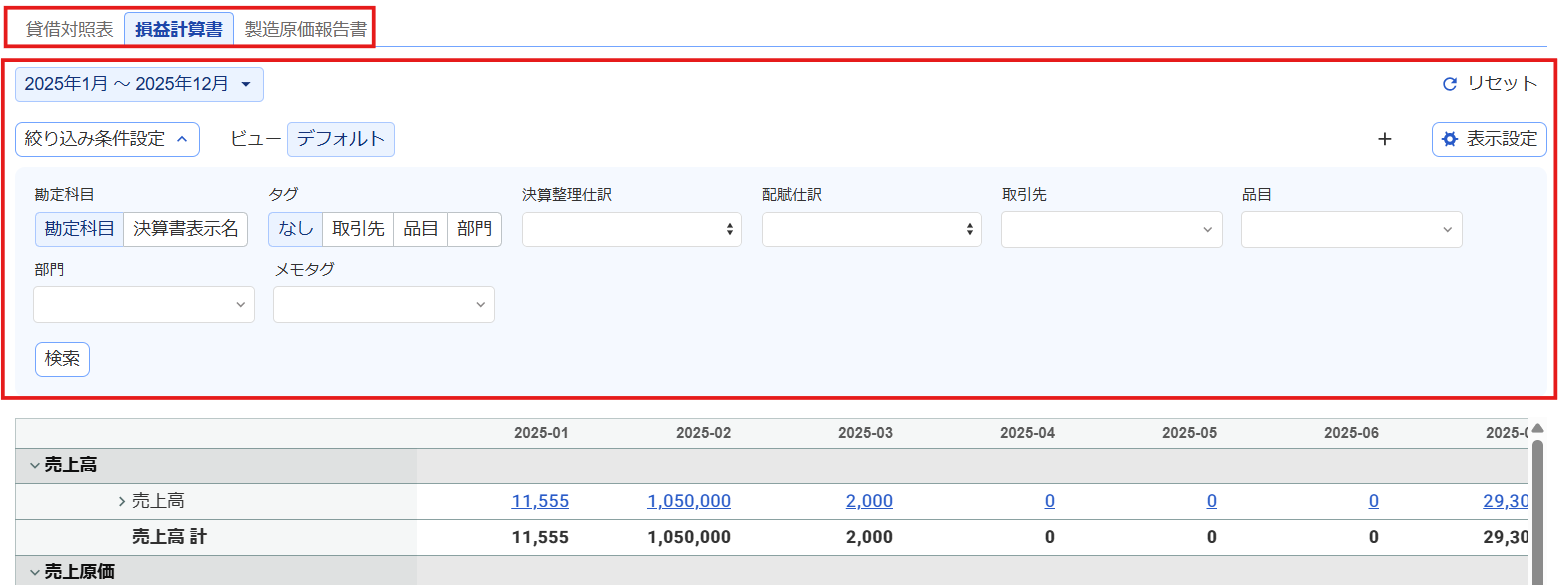Open the メモタグ filter combo box
This screenshot has height=585, width=1559.
point(384,304)
